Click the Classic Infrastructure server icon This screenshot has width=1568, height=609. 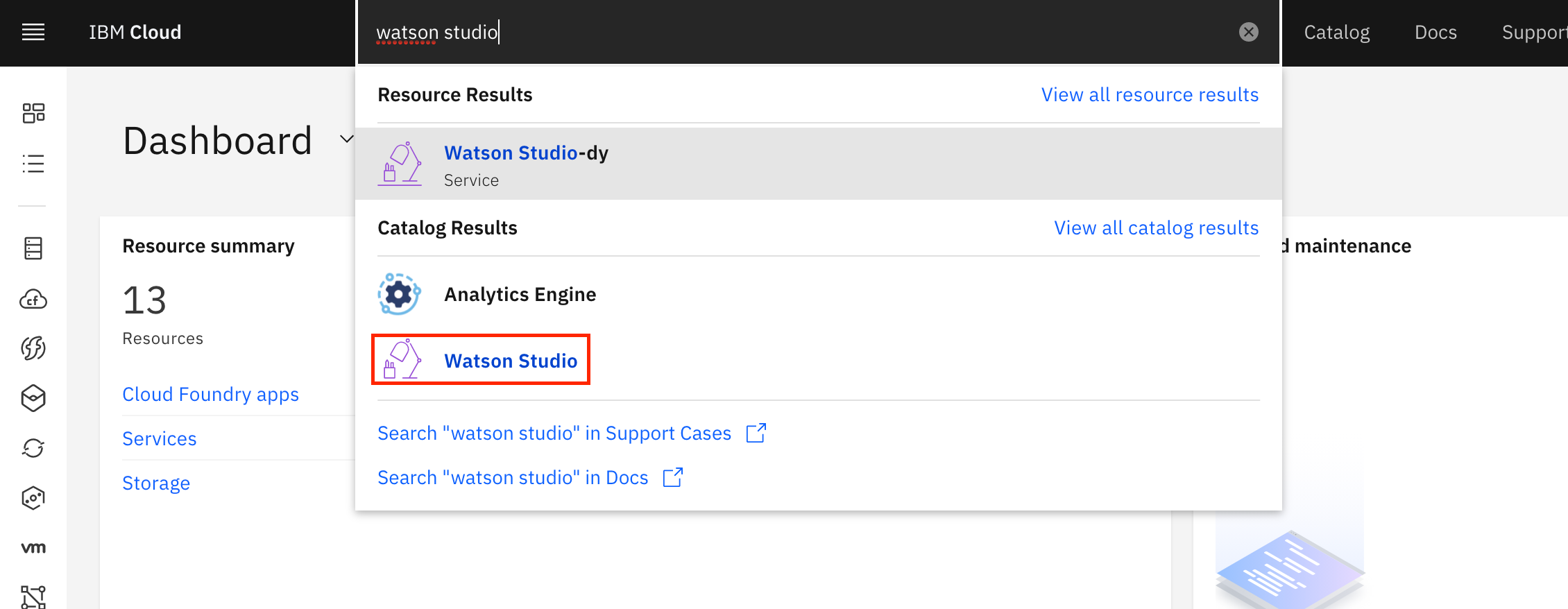33,248
